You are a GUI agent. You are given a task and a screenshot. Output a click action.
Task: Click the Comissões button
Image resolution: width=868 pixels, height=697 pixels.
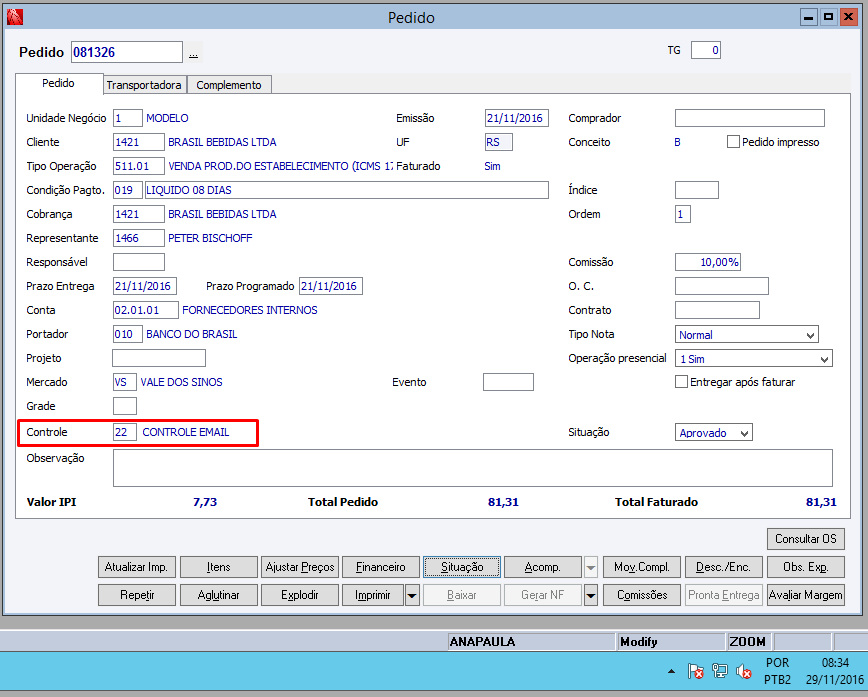pyautogui.click(x=642, y=595)
